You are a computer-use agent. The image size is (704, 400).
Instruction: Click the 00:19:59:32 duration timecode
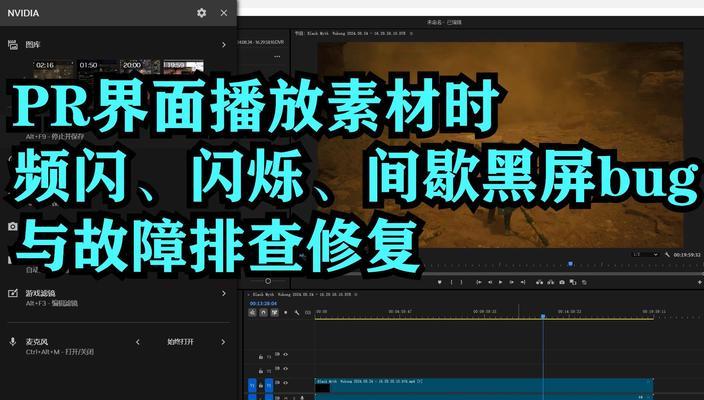pyautogui.click(x=687, y=255)
